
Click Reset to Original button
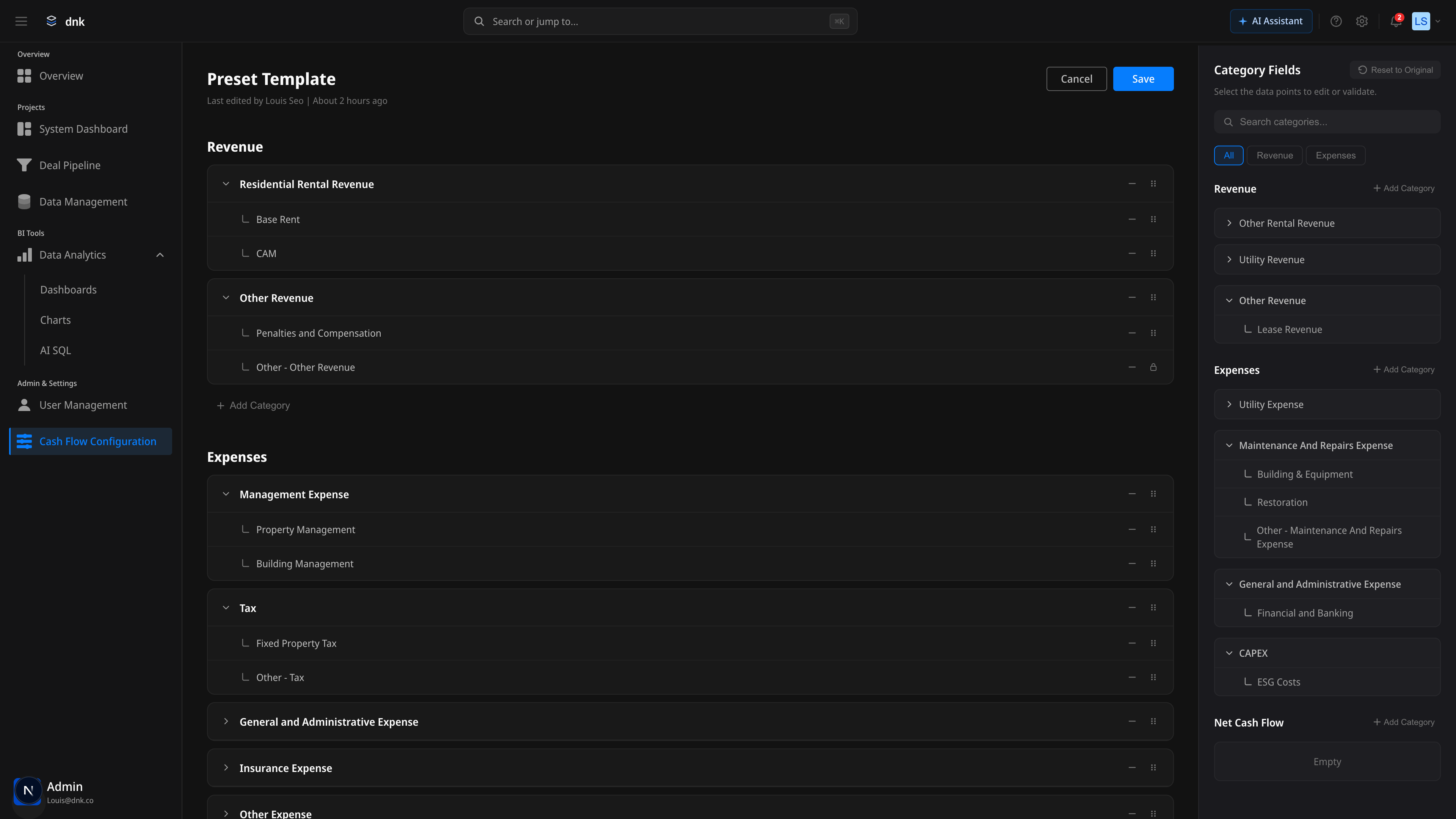point(1395,70)
